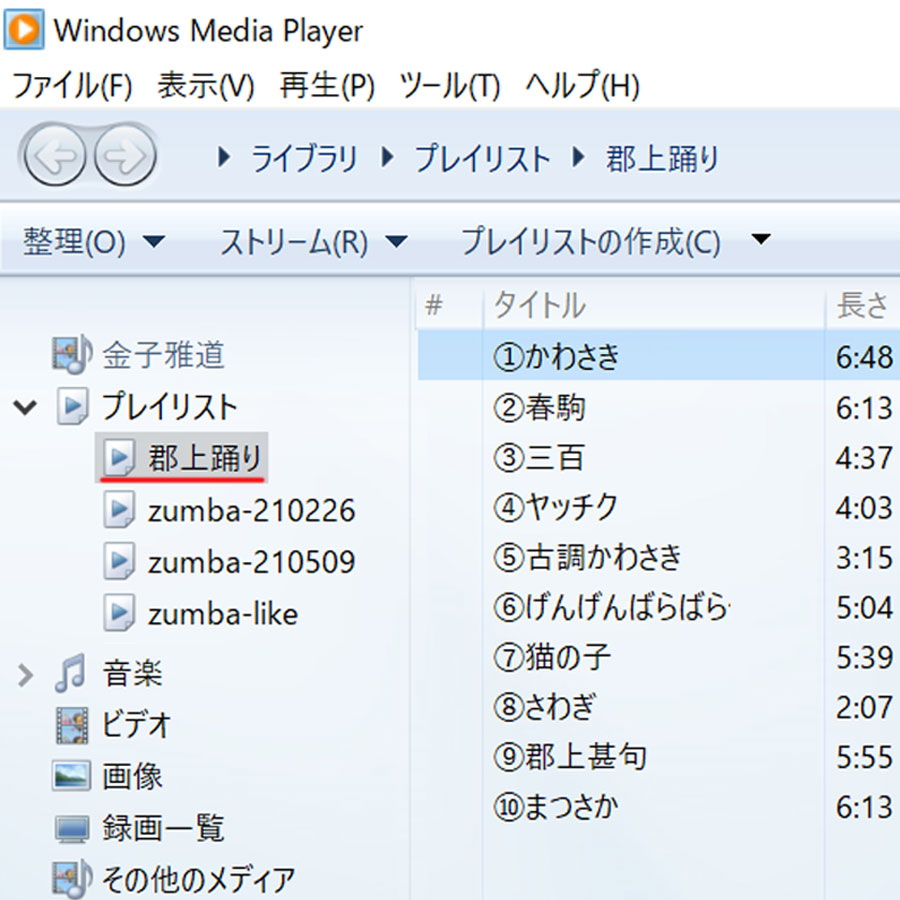Select 録画一覧 in the navigation tree
This screenshot has width=900, height=900.
[x=164, y=828]
